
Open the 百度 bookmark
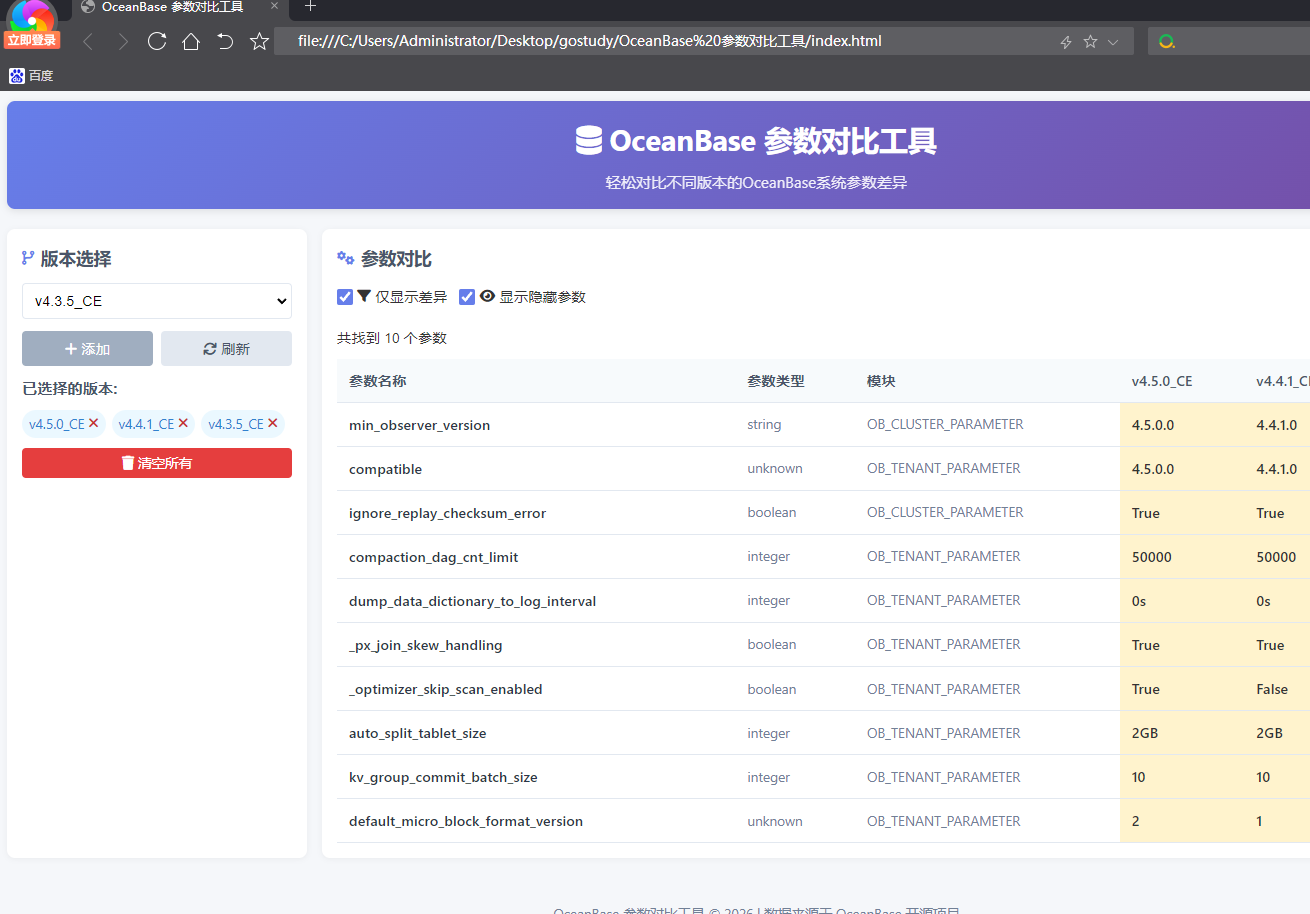point(31,76)
